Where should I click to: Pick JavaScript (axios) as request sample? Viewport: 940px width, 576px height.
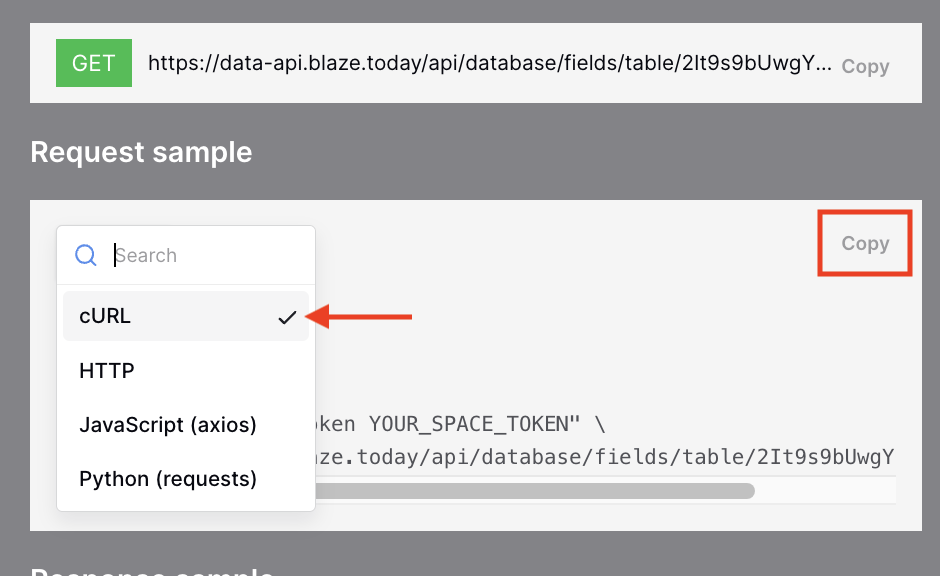(x=186, y=424)
